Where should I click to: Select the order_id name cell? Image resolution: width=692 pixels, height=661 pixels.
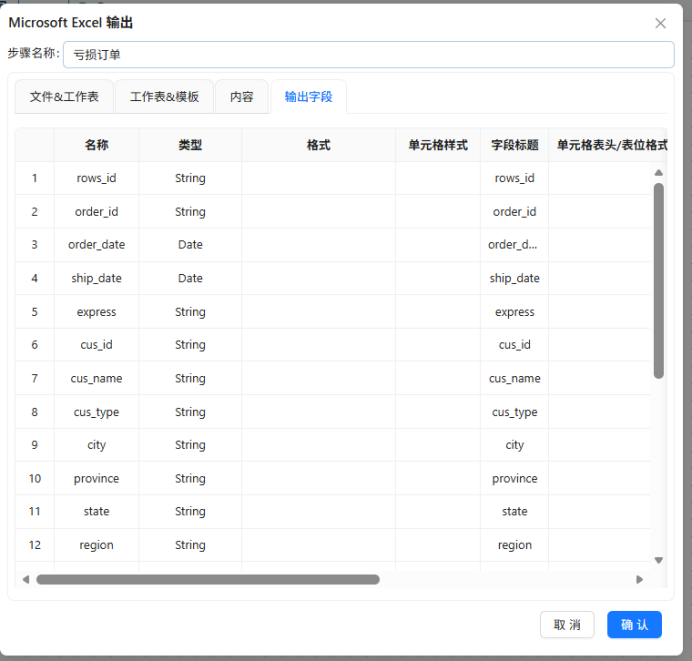(97, 212)
